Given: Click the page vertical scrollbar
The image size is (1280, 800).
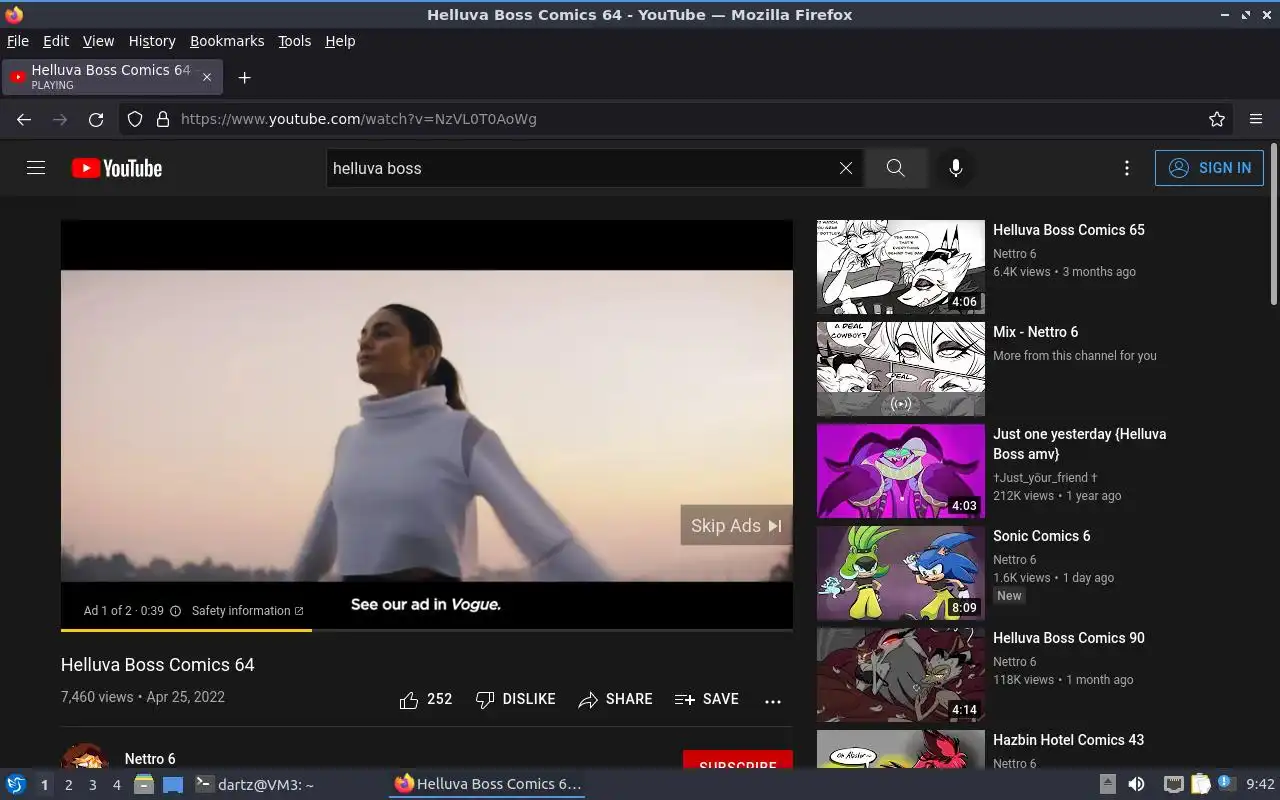Looking at the screenshot, I should pyautogui.click(x=1273, y=225).
